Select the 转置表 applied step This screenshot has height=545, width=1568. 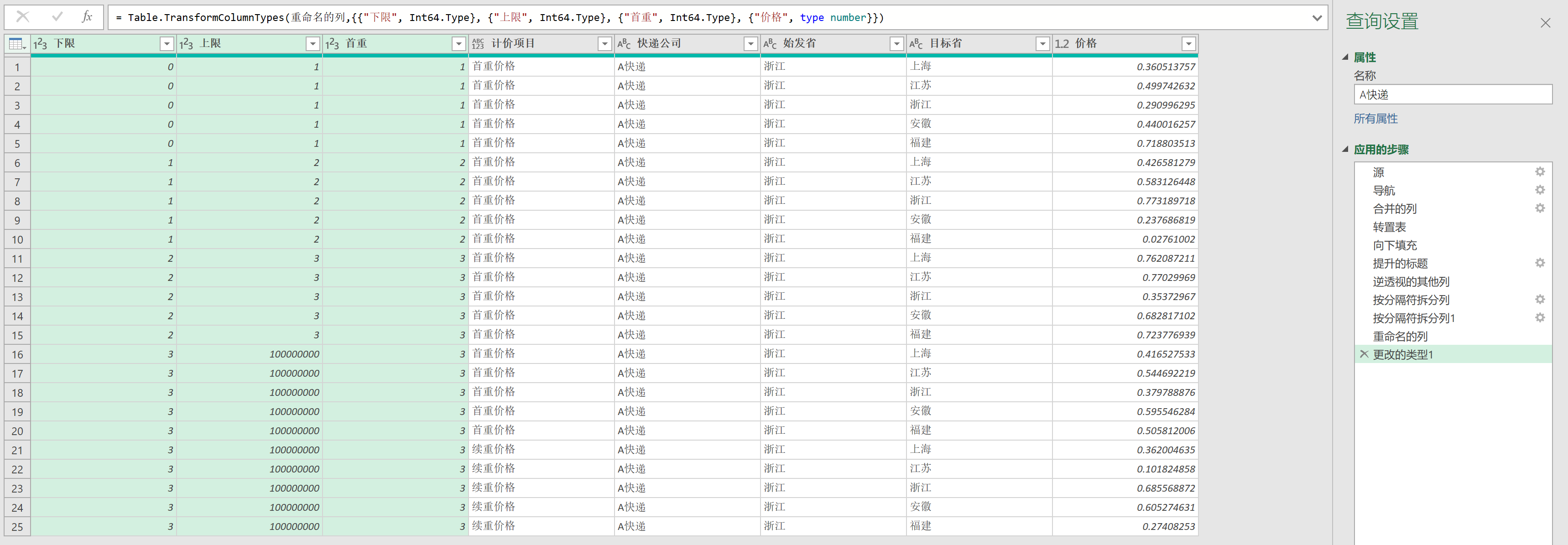[1389, 227]
